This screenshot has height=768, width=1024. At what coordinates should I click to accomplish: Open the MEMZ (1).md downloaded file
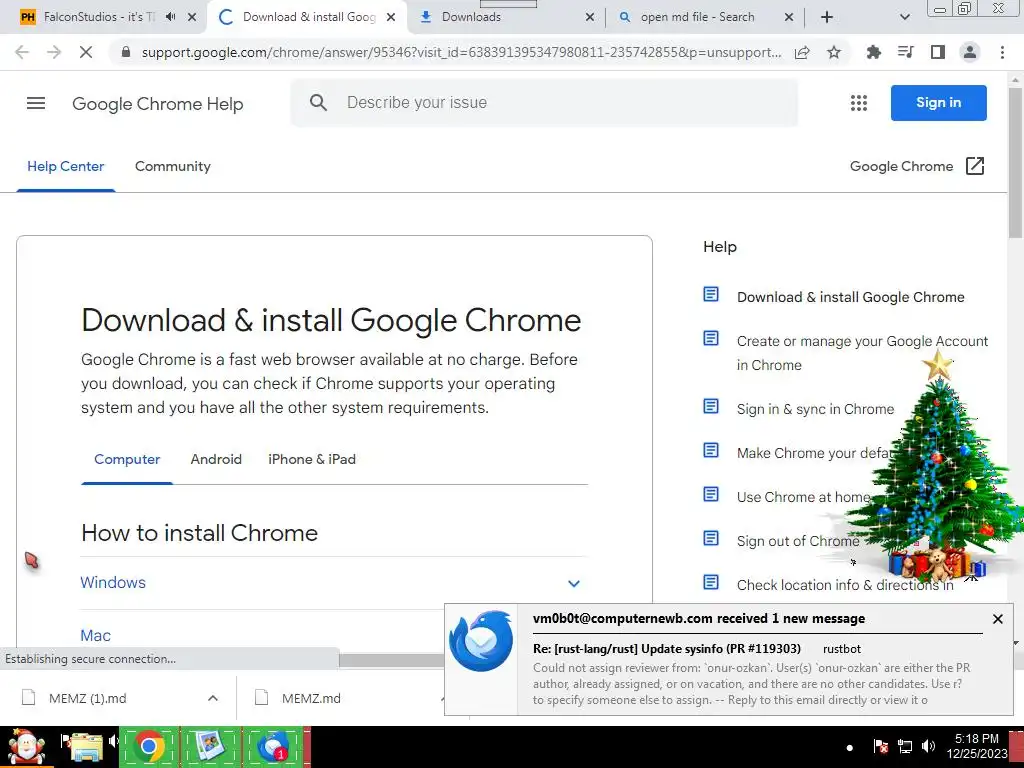(x=88, y=698)
